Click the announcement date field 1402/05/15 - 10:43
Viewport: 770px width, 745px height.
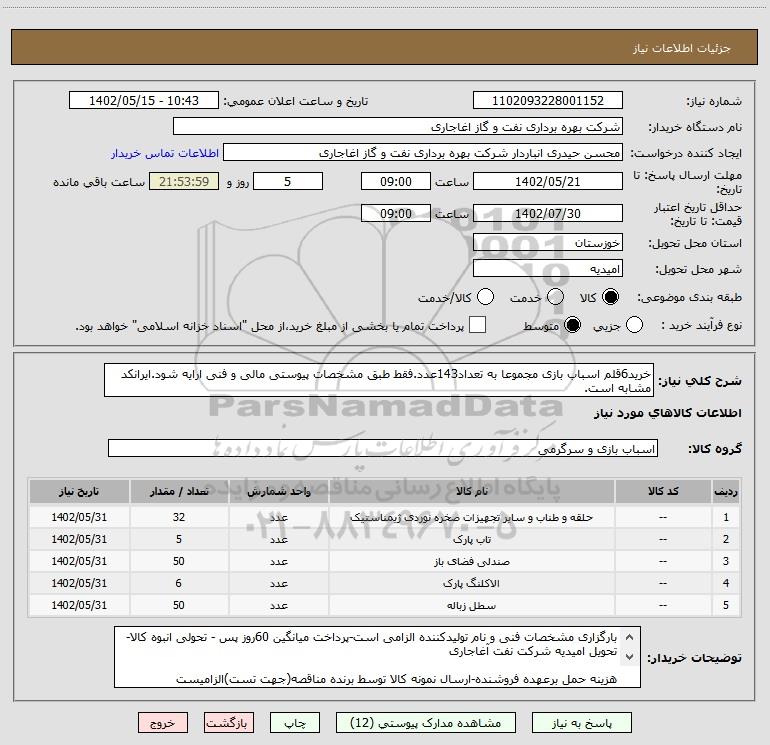pos(144,100)
